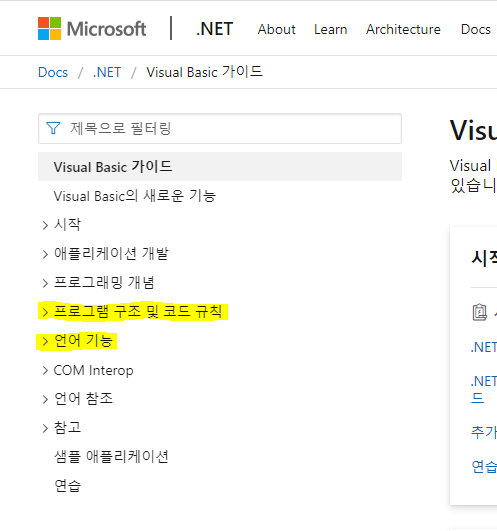Open the About menu
497x531 pixels.
(x=277, y=29)
